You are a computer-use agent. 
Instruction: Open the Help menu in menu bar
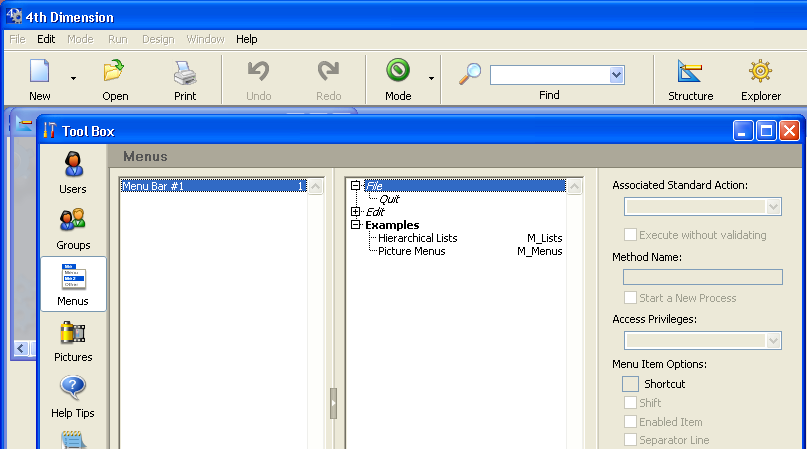(246, 39)
